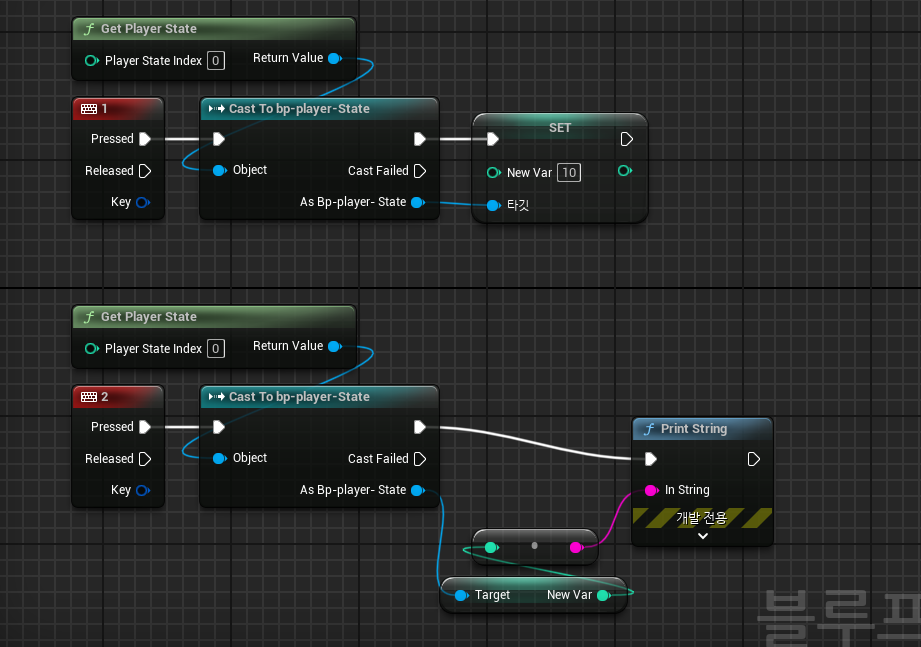Click Return Value pin on bottom Get Player State node
921x647 pixels.
335,346
